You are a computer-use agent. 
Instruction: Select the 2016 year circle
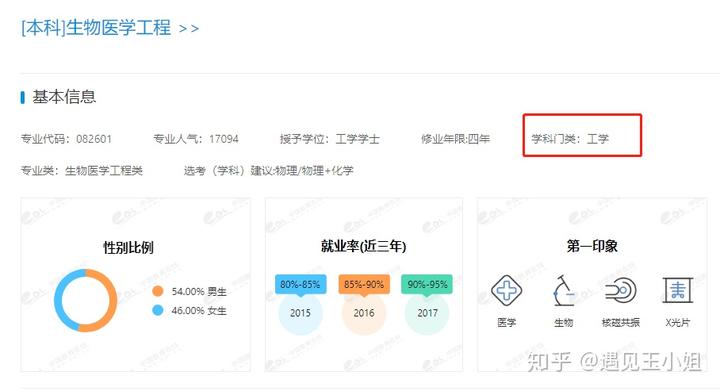[x=364, y=313]
